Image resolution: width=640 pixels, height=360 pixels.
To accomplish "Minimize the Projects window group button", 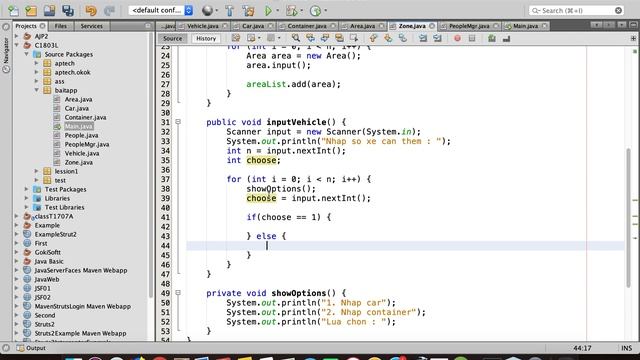I will pos(148,26).
